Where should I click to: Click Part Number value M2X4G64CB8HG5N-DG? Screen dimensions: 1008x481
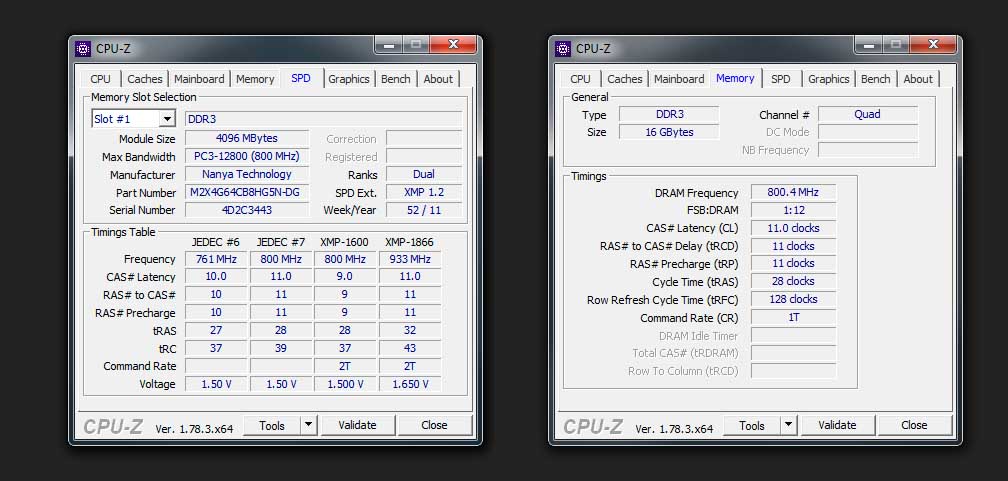[247, 192]
